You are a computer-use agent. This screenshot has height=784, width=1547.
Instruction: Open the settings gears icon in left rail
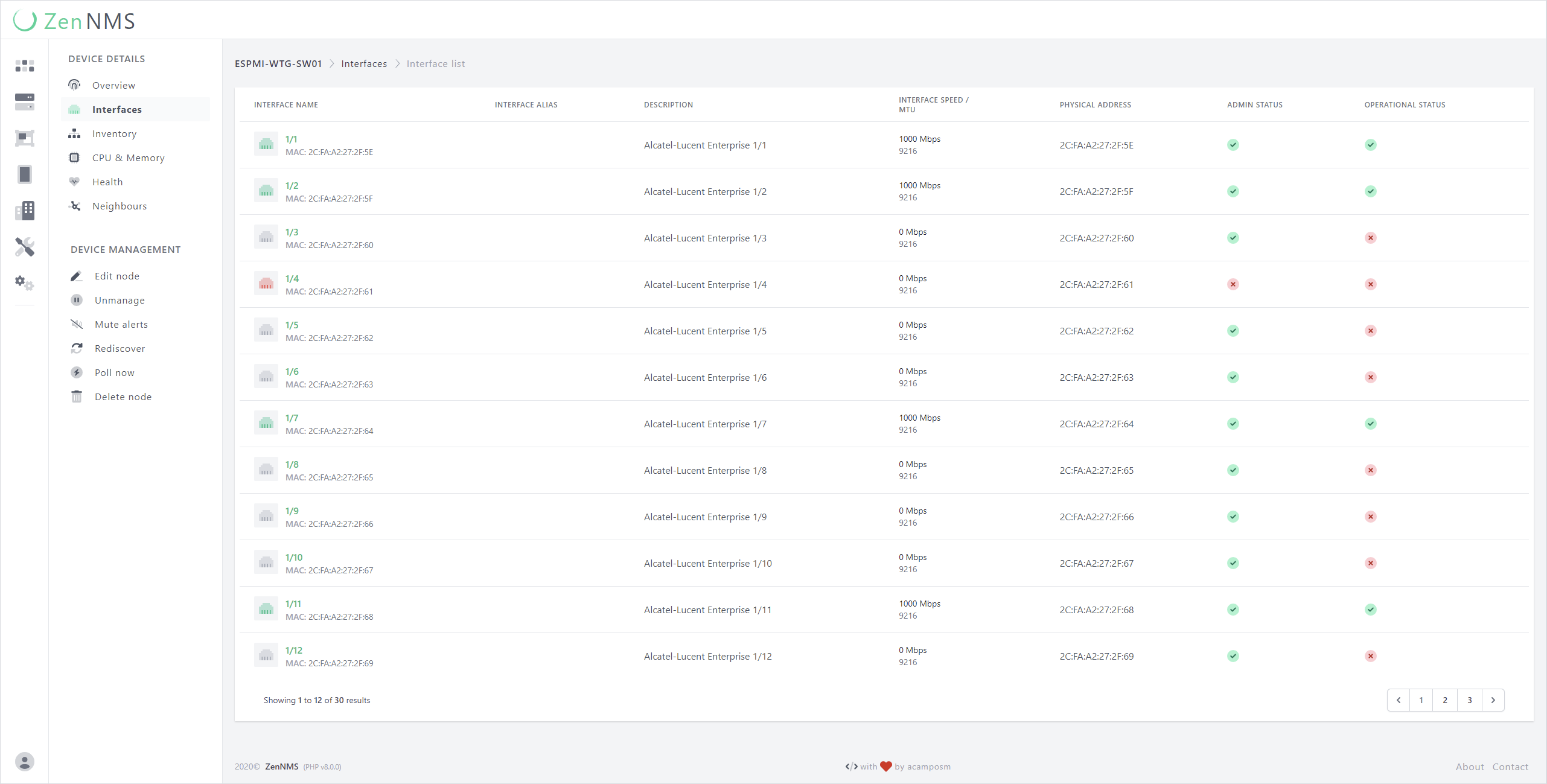click(x=25, y=282)
